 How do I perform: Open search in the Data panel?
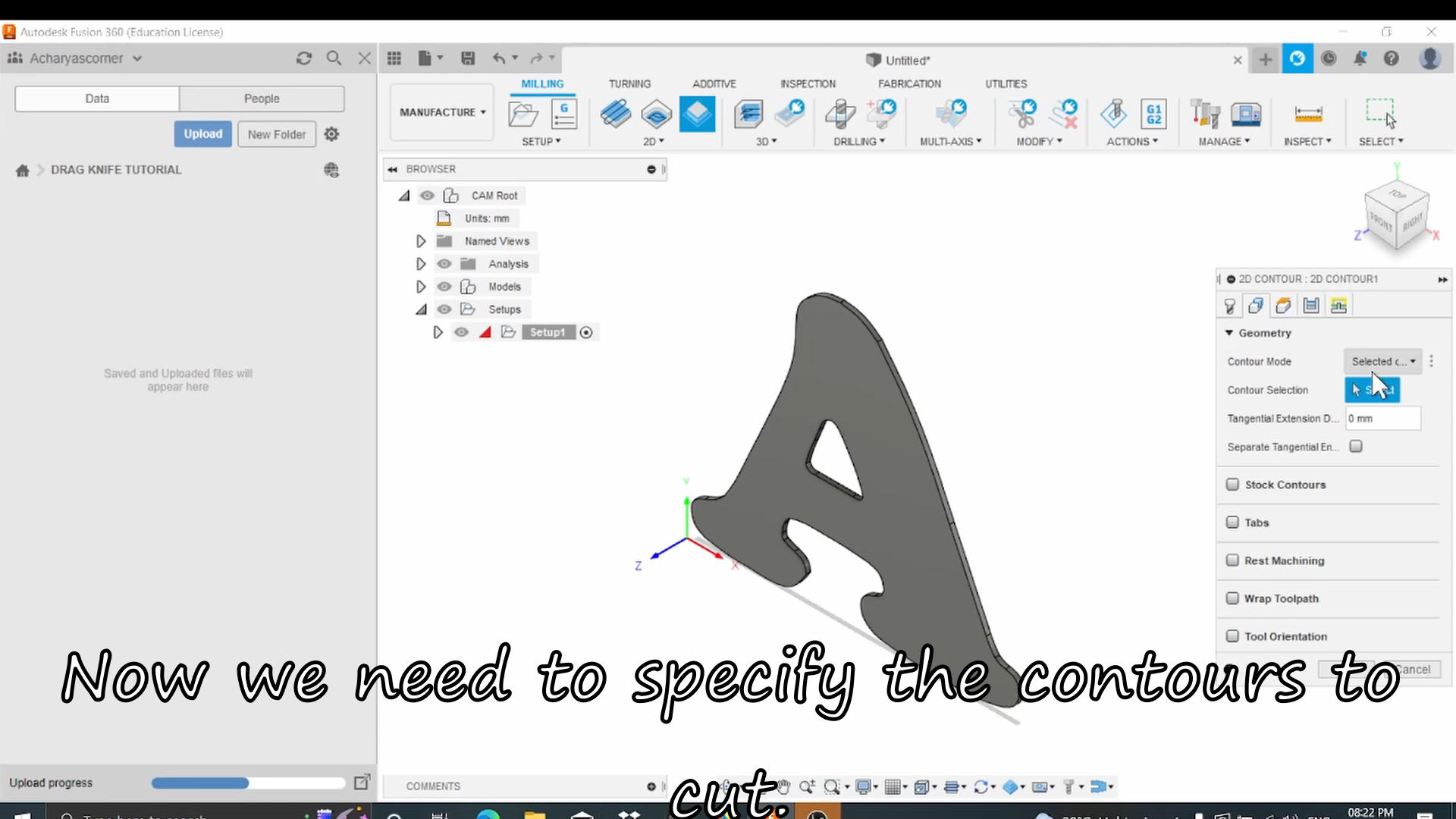point(334,58)
